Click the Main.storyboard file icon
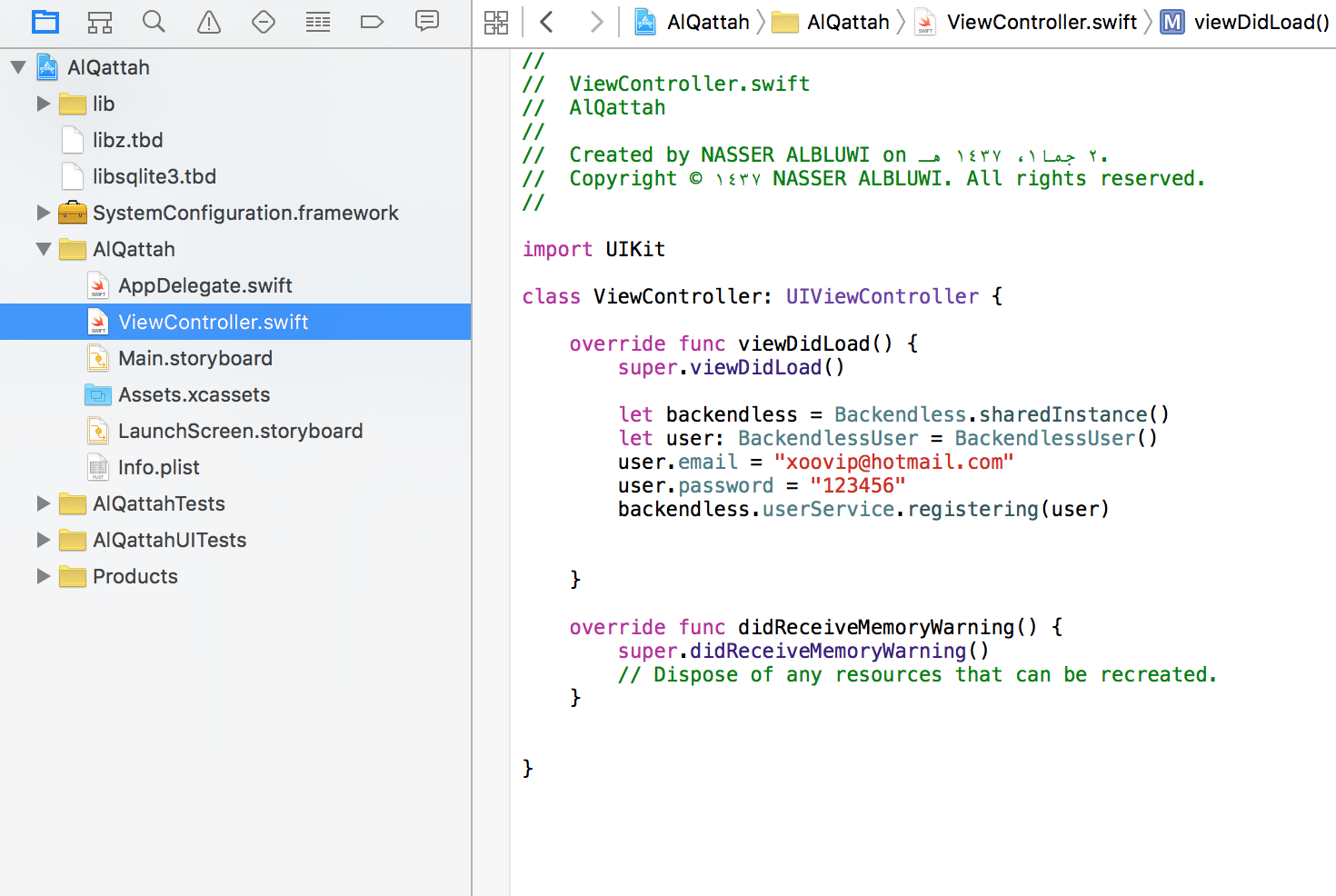 click(98, 358)
